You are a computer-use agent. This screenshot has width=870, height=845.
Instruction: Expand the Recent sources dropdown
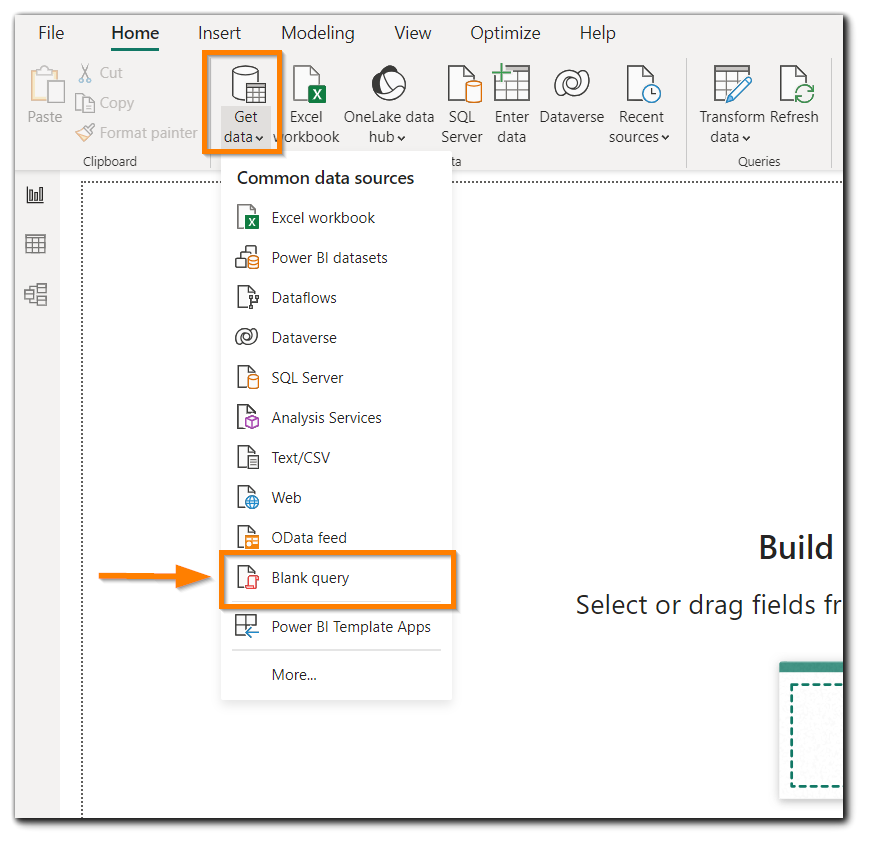tap(640, 104)
